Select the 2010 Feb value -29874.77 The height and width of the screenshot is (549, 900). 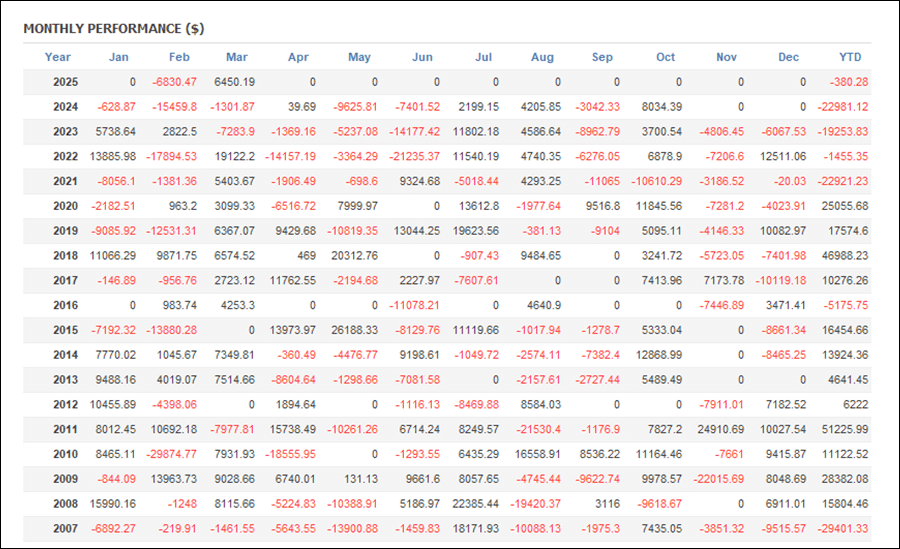(x=171, y=454)
